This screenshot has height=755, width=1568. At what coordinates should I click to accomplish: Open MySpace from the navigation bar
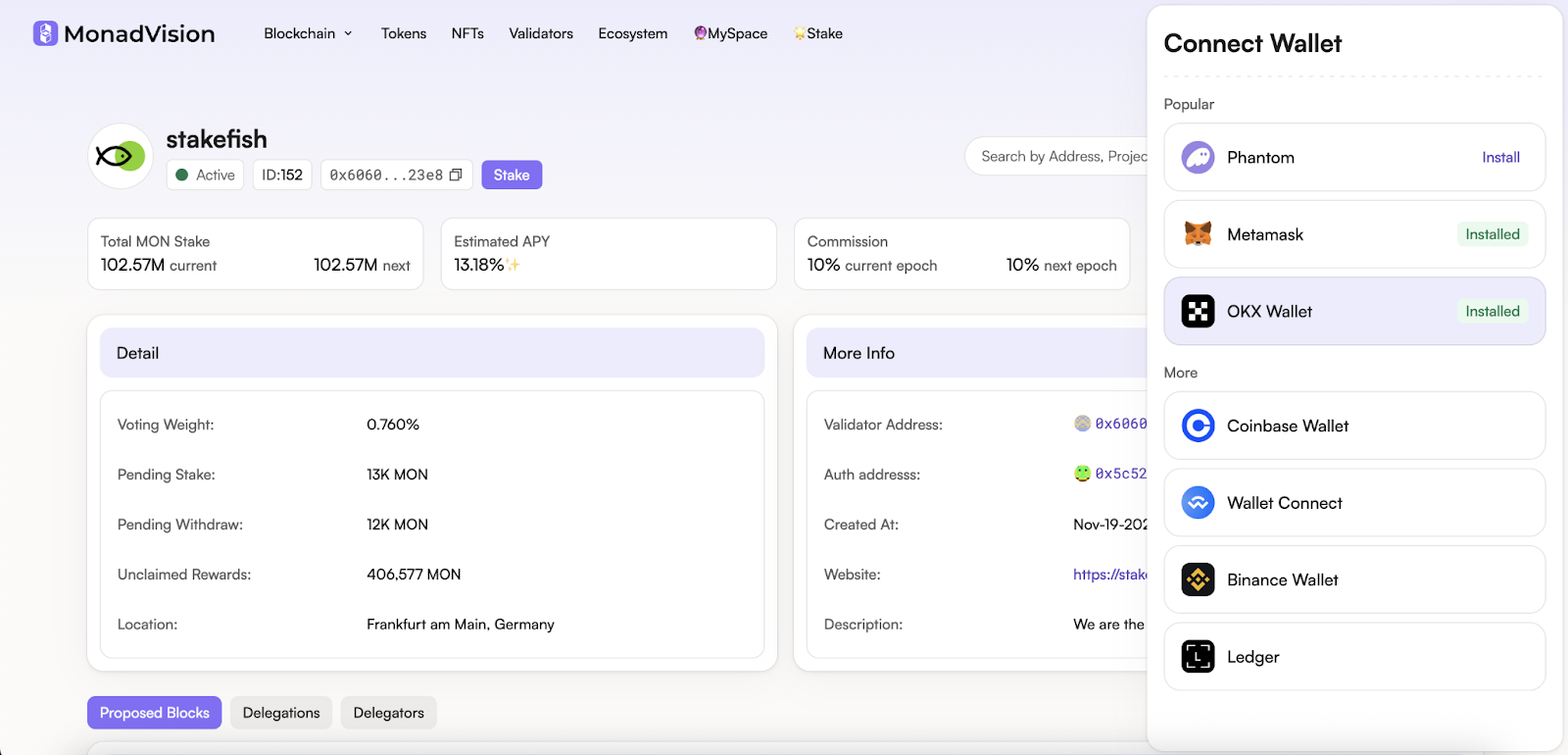[x=731, y=33]
